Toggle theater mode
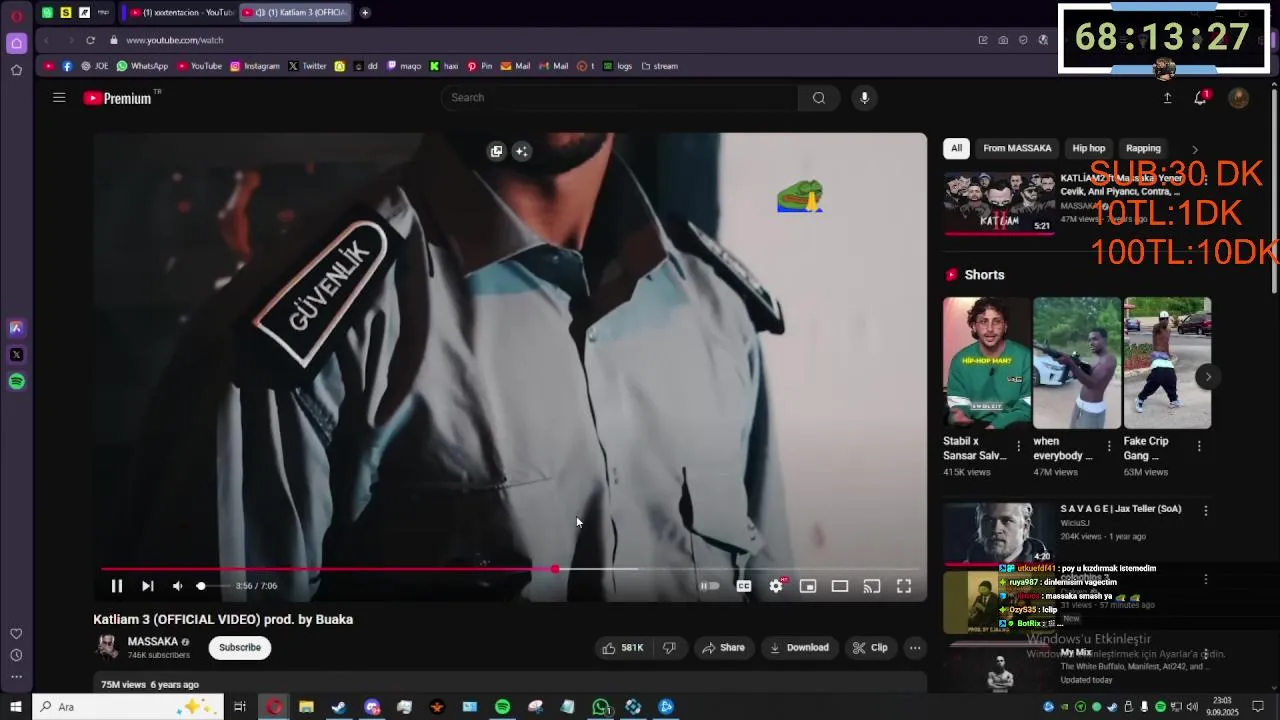The height and width of the screenshot is (720, 1280). click(840, 586)
